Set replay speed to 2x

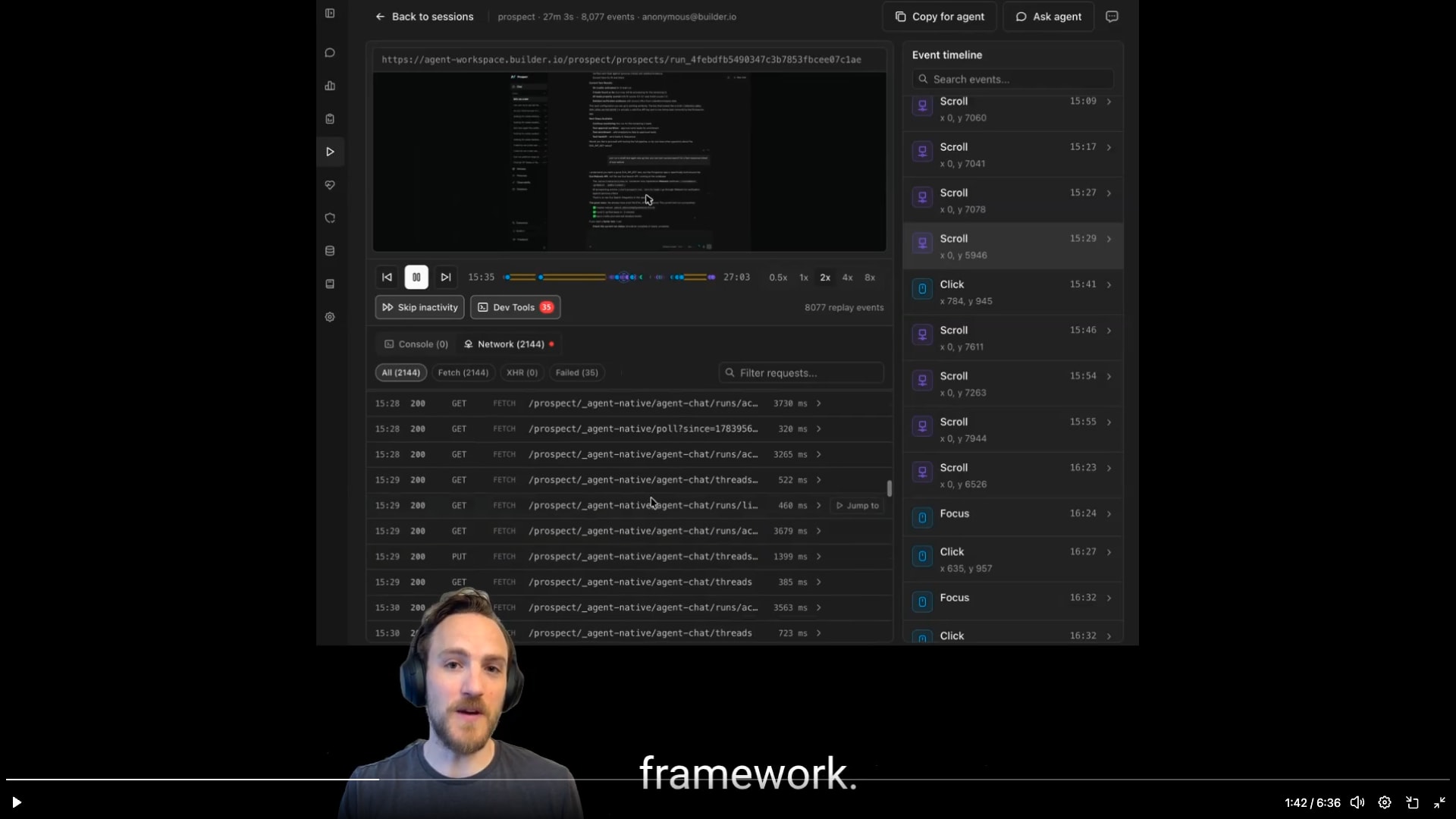tap(825, 278)
